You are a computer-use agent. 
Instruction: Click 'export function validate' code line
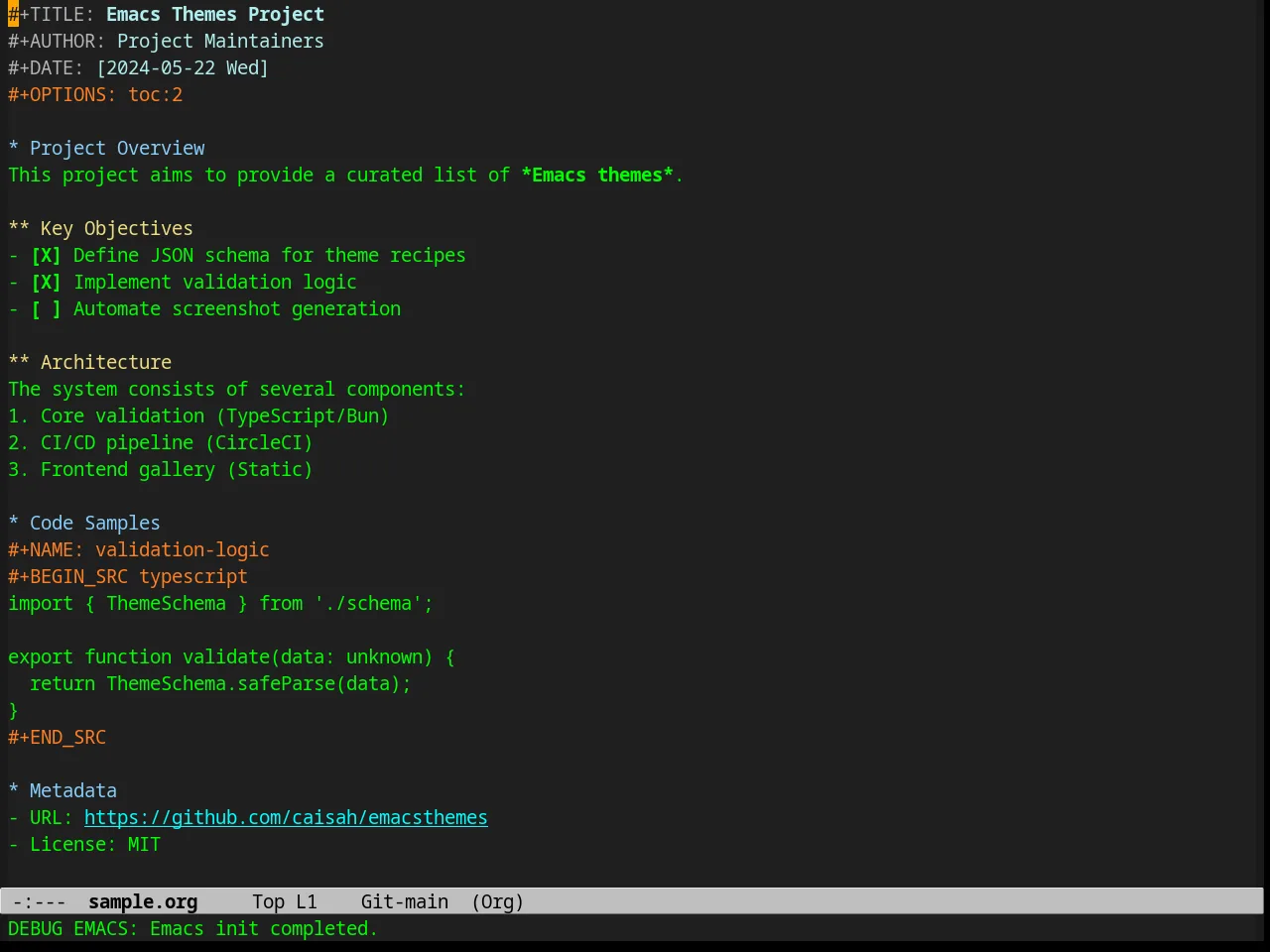pyautogui.click(x=231, y=656)
